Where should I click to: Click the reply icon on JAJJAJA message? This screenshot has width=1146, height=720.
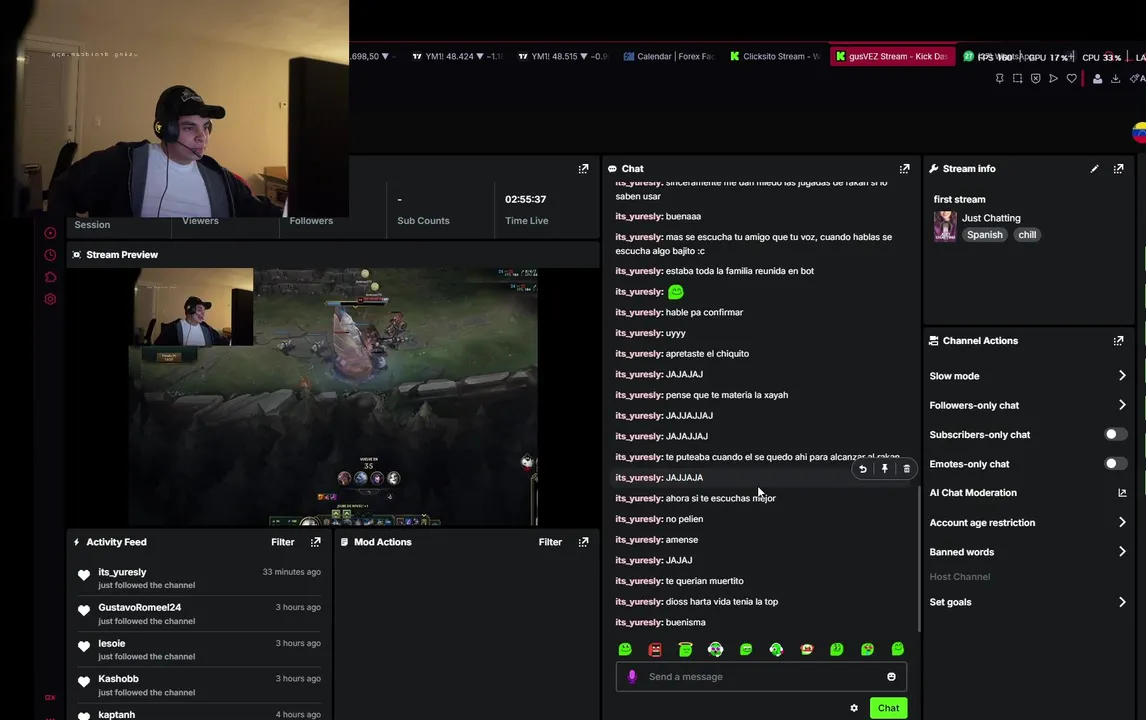click(x=863, y=469)
